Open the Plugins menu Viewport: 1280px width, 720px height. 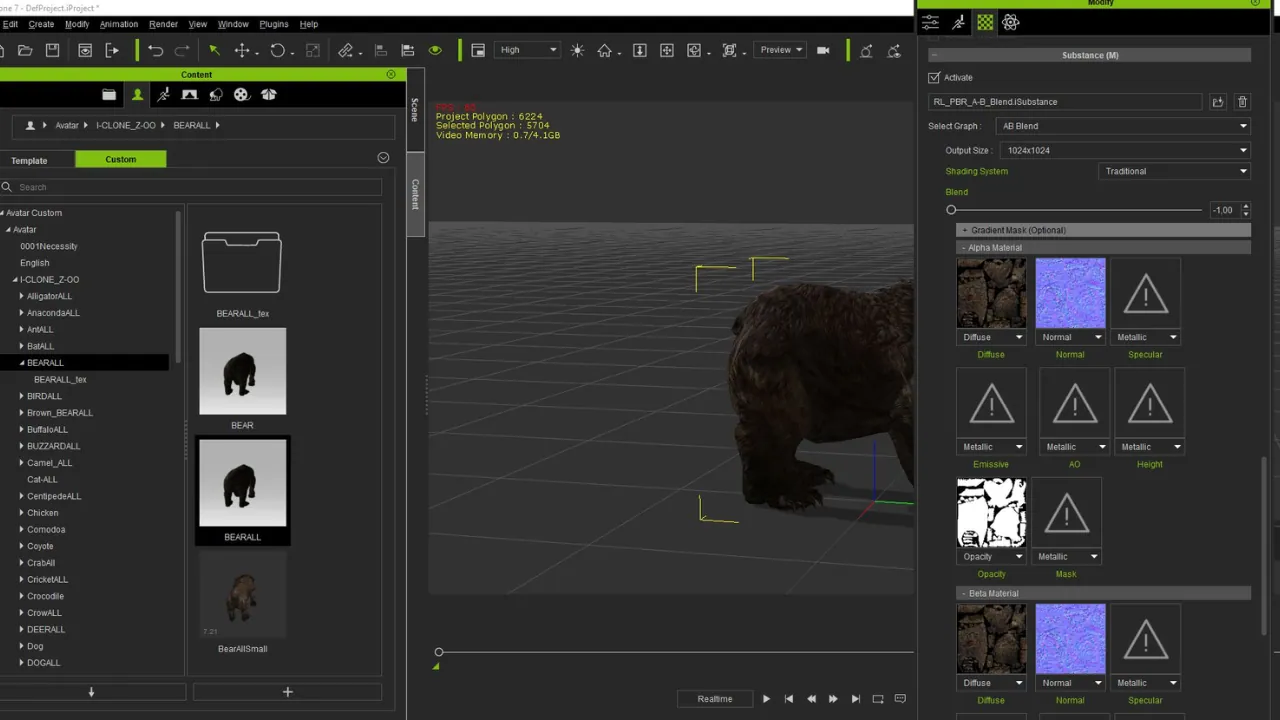273,24
